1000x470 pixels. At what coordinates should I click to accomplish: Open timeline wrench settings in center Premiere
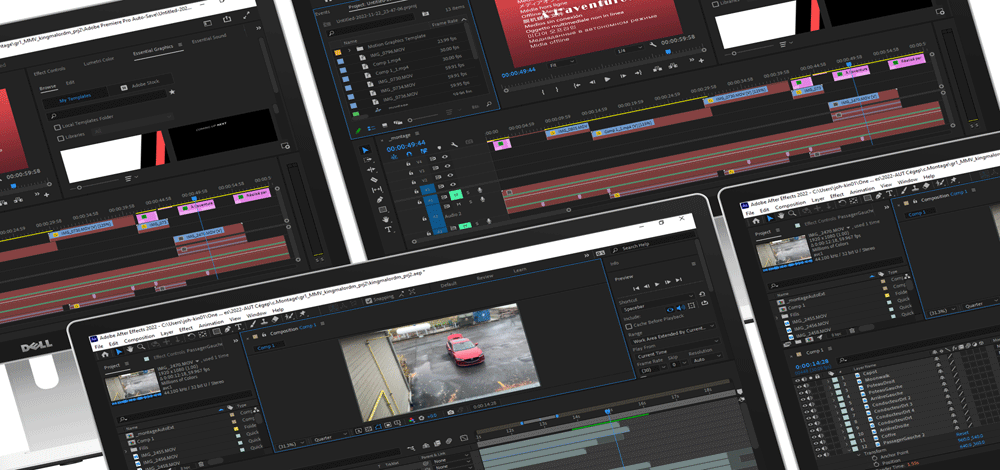(455, 145)
